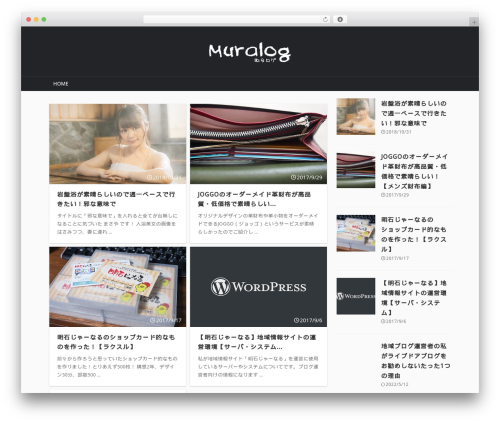Click sidebar bath lady thumbnail
This screenshot has height=423, width=500.
356,116
